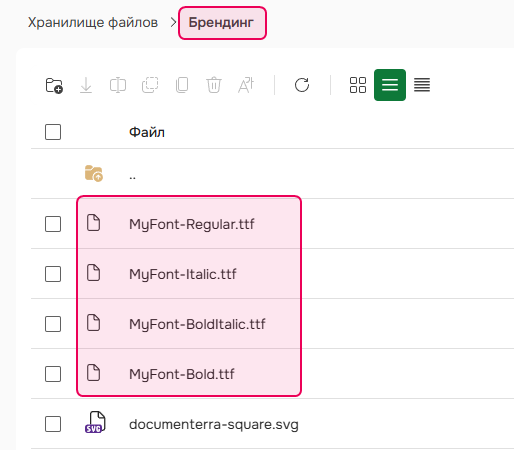
Task: Check the box for MyFont-Italic.ttf
Action: 53,274
